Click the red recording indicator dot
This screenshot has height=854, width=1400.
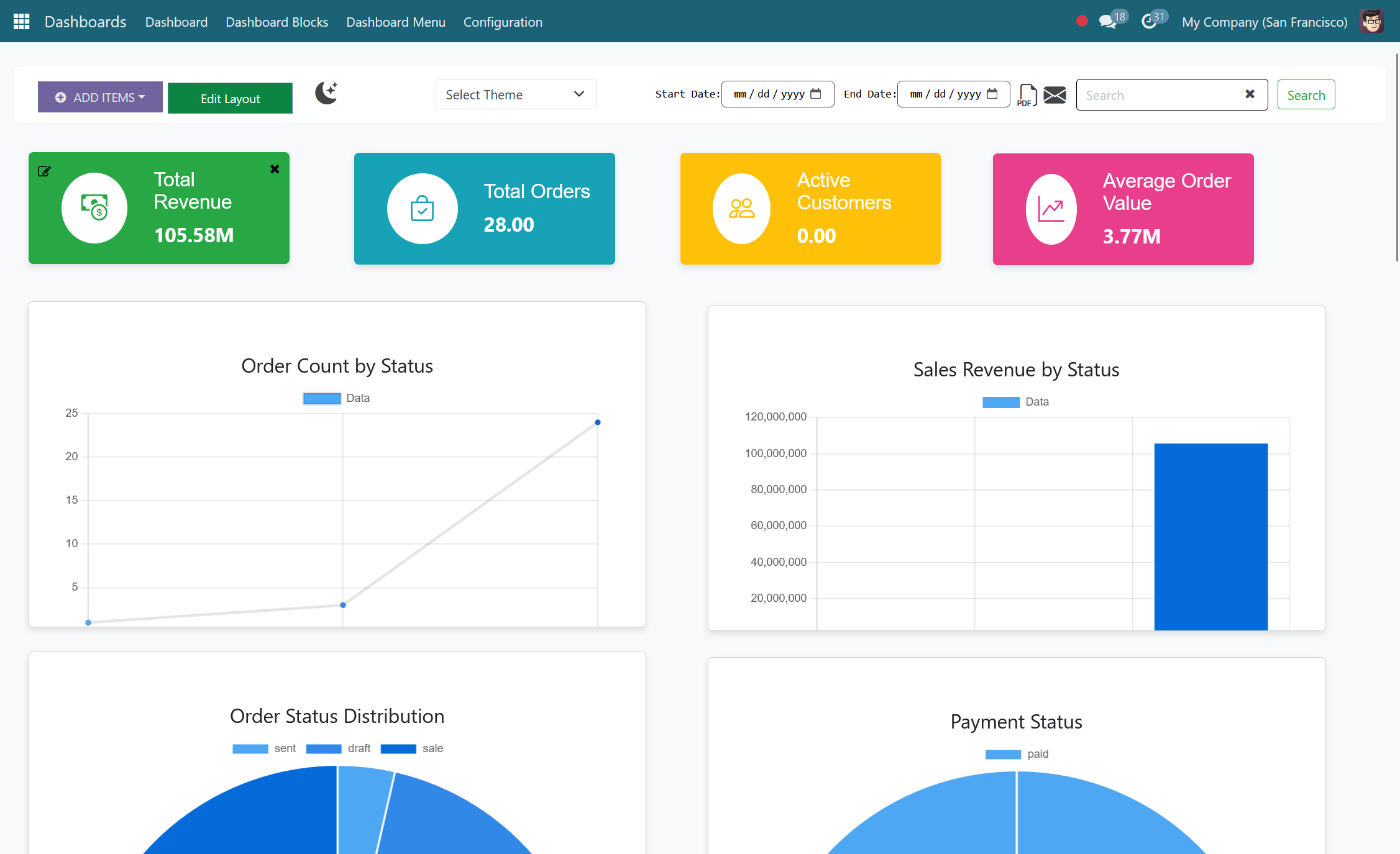[x=1082, y=21]
